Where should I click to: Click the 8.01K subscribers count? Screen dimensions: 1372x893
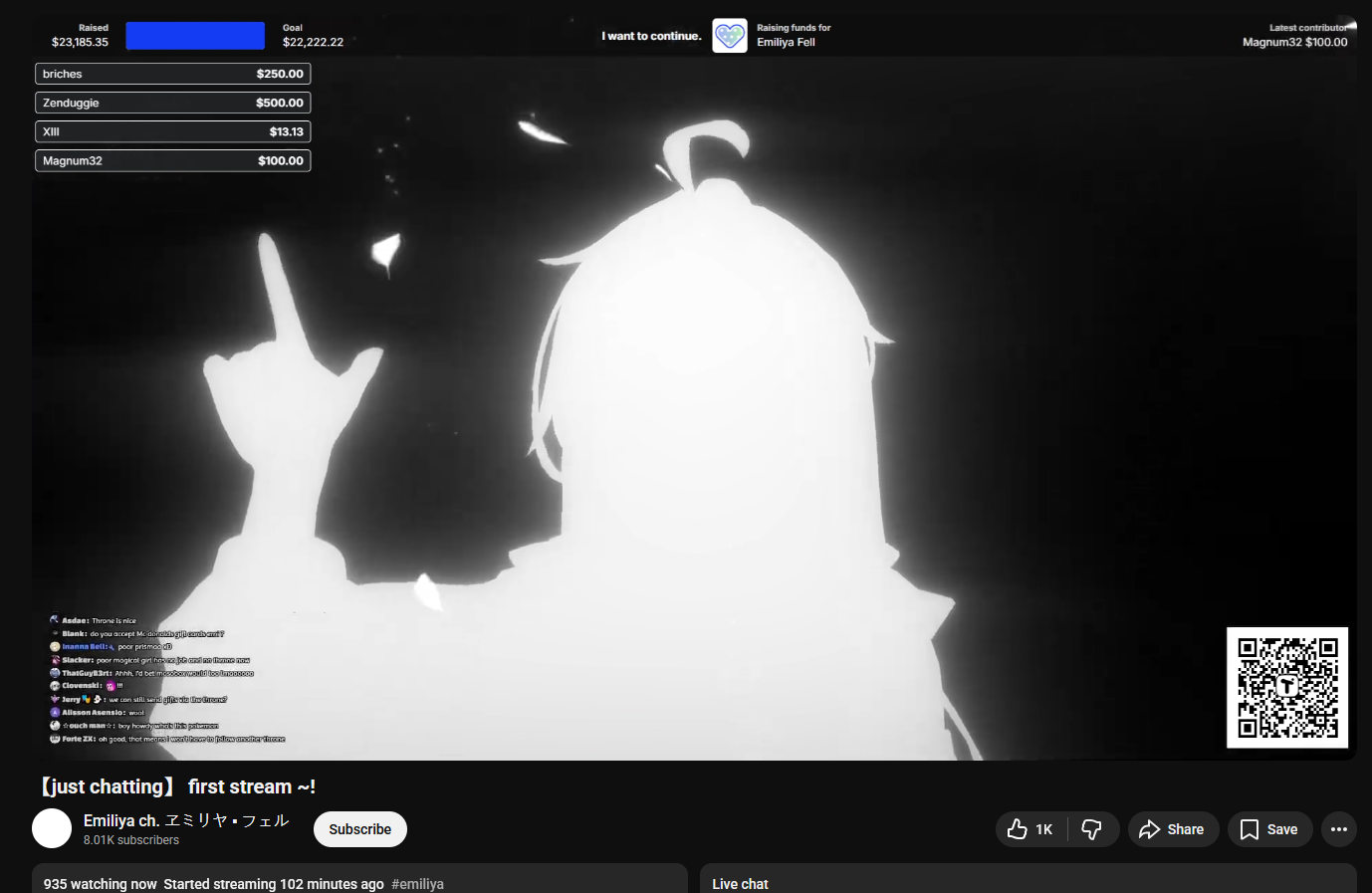click(x=131, y=840)
